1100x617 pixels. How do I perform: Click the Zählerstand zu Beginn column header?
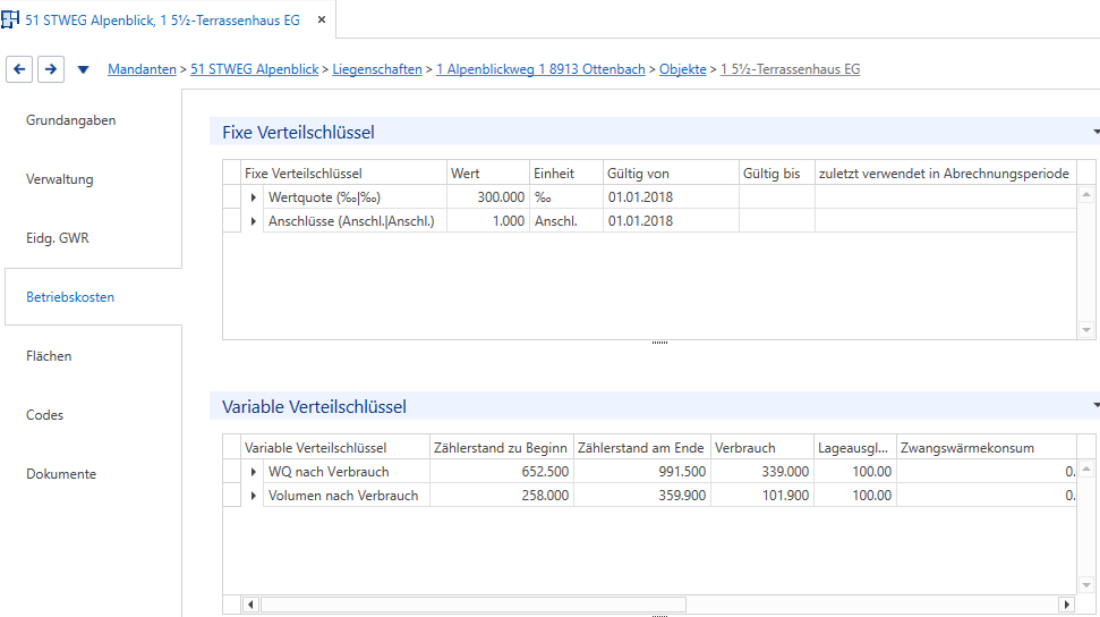(x=501, y=447)
